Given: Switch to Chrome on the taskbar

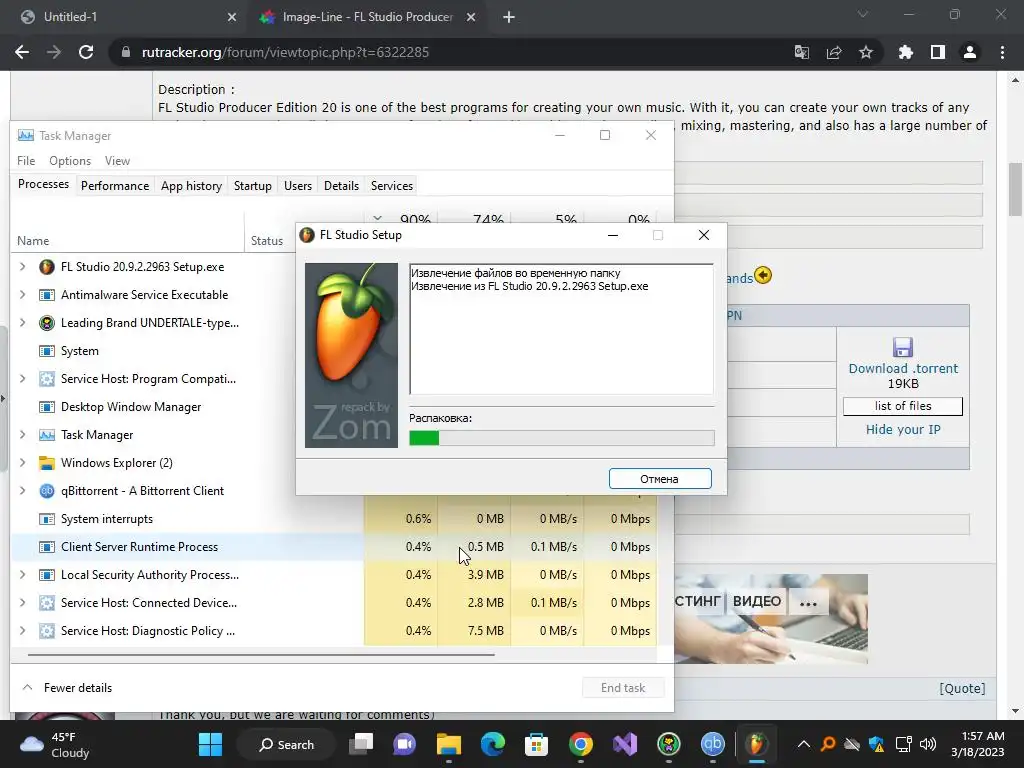Looking at the screenshot, I should [581, 744].
